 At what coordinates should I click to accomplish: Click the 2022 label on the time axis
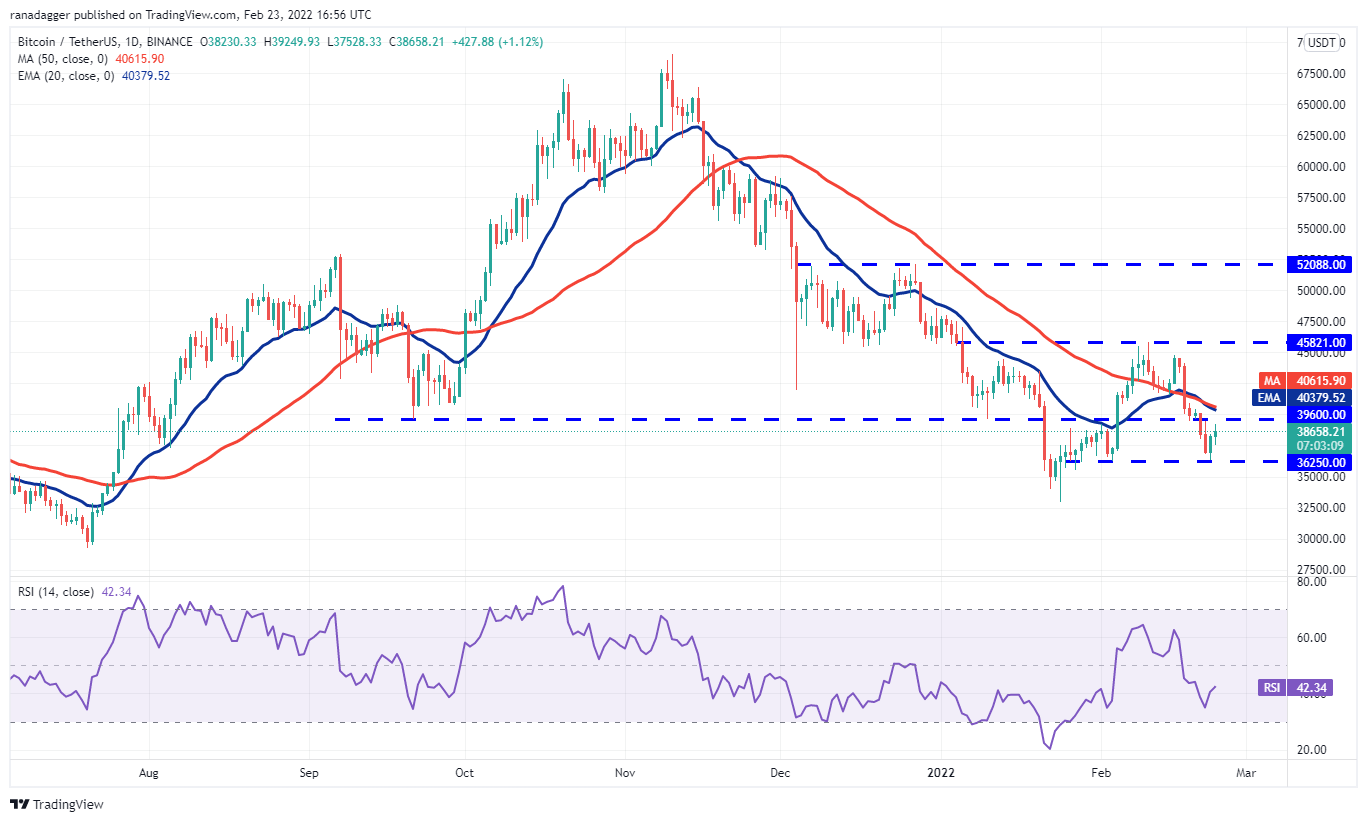[941, 773]
